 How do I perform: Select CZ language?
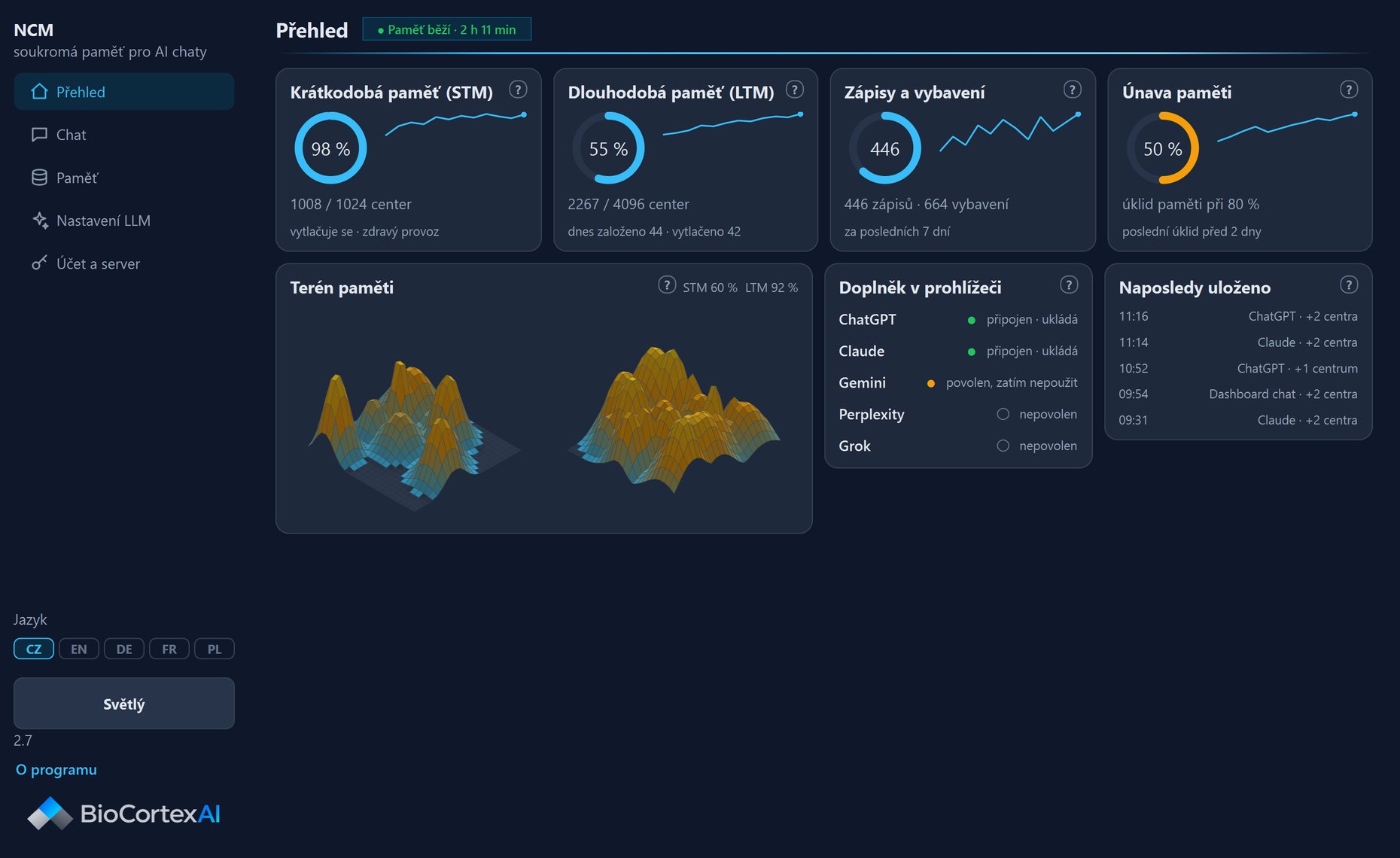34,649
